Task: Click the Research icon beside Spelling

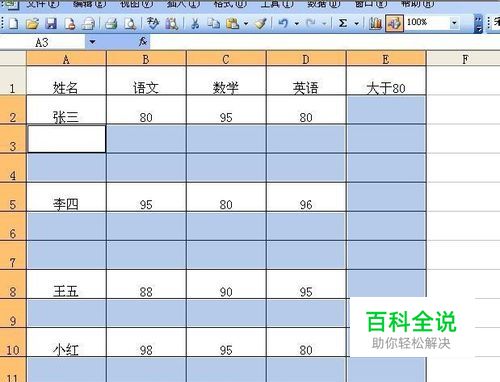Action: (x=172, y=23)
